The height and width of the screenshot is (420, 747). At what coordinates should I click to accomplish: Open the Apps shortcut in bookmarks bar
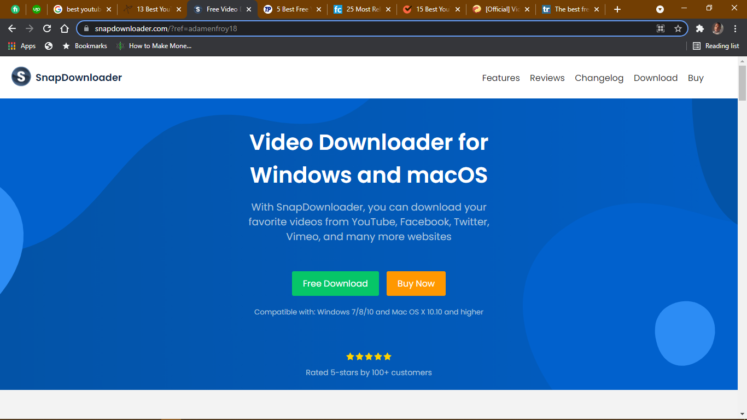point(22,46)
